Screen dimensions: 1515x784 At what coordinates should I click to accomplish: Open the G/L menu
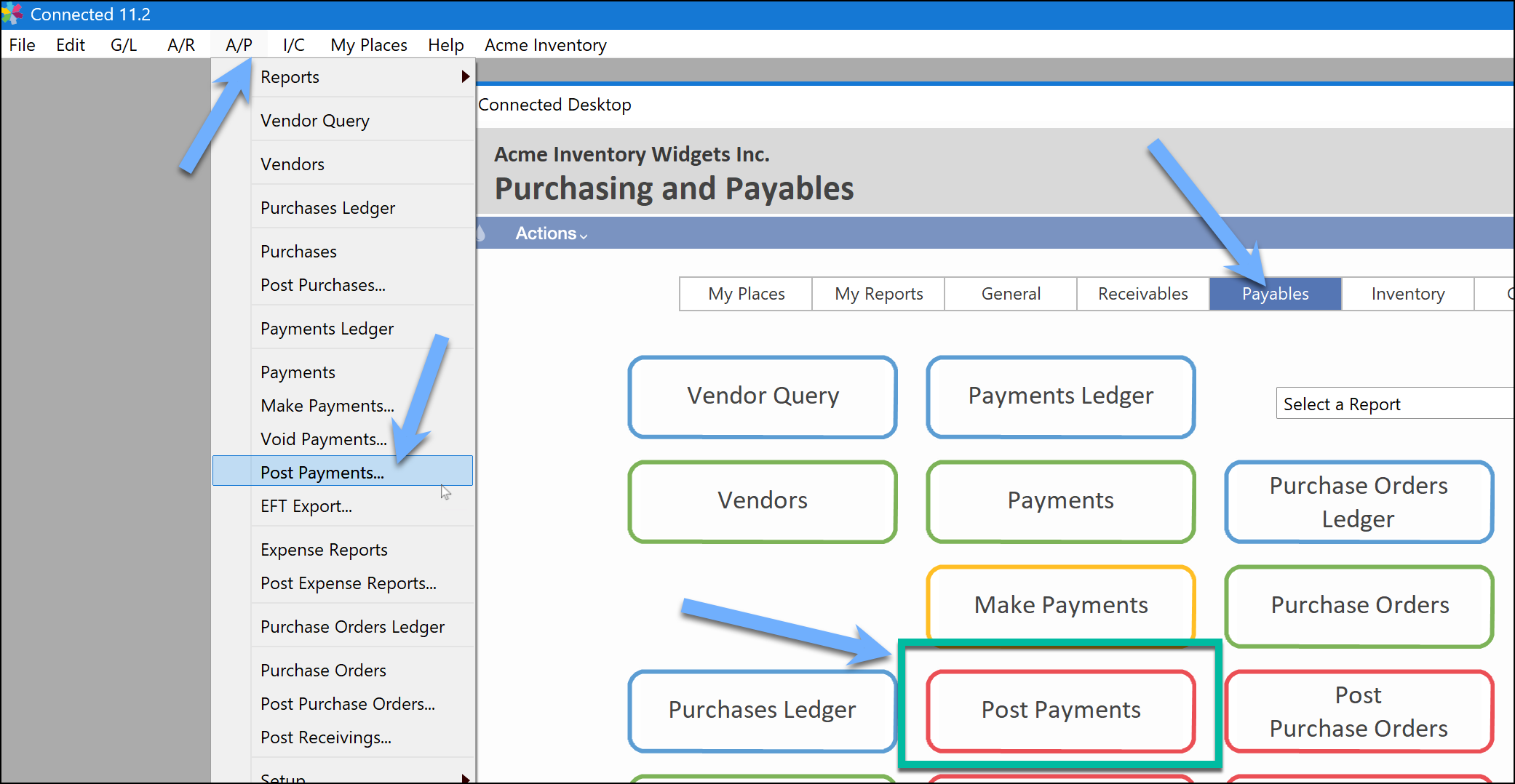pos(124,45)
